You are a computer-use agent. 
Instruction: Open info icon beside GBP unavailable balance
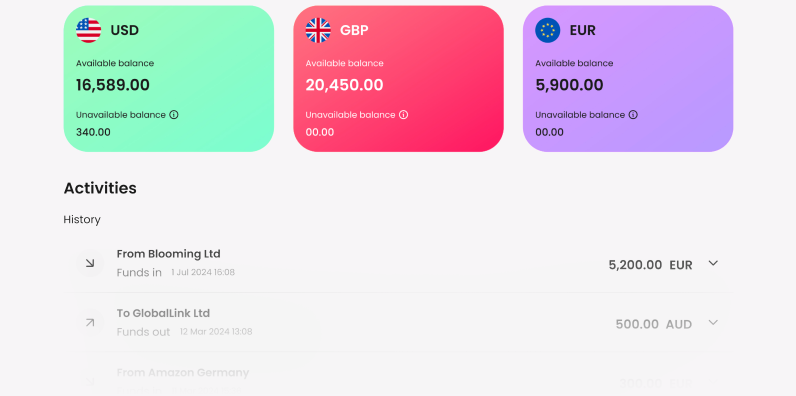pyautogui.click(x=403, y=115)
